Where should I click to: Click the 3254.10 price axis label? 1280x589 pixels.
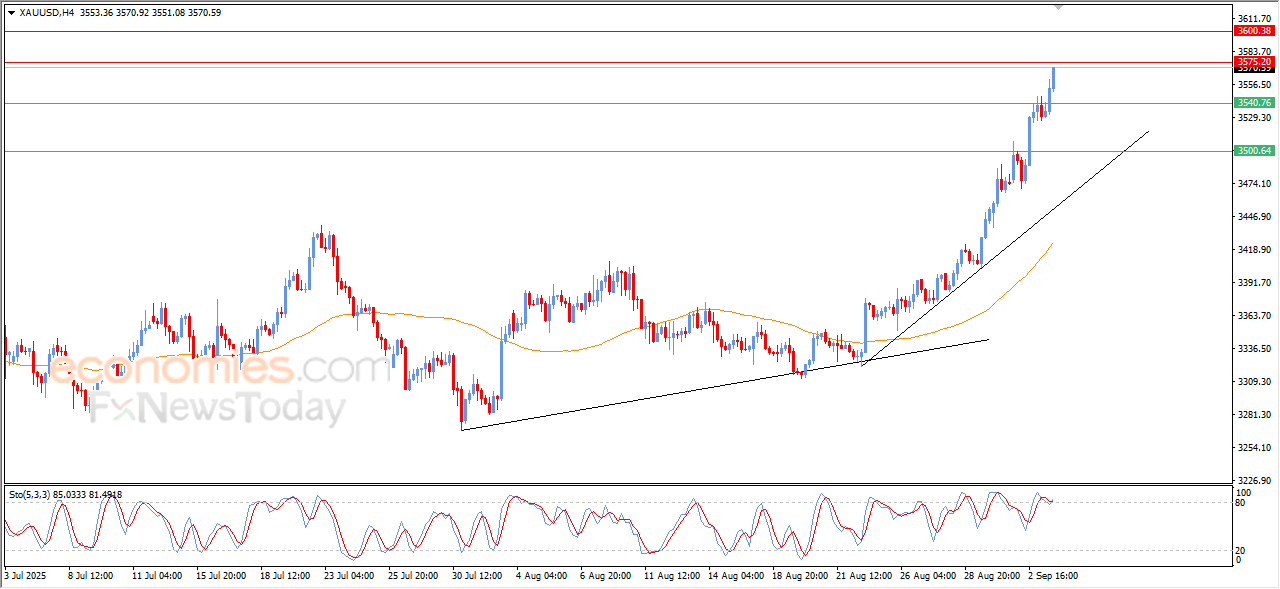[1253, 448]
